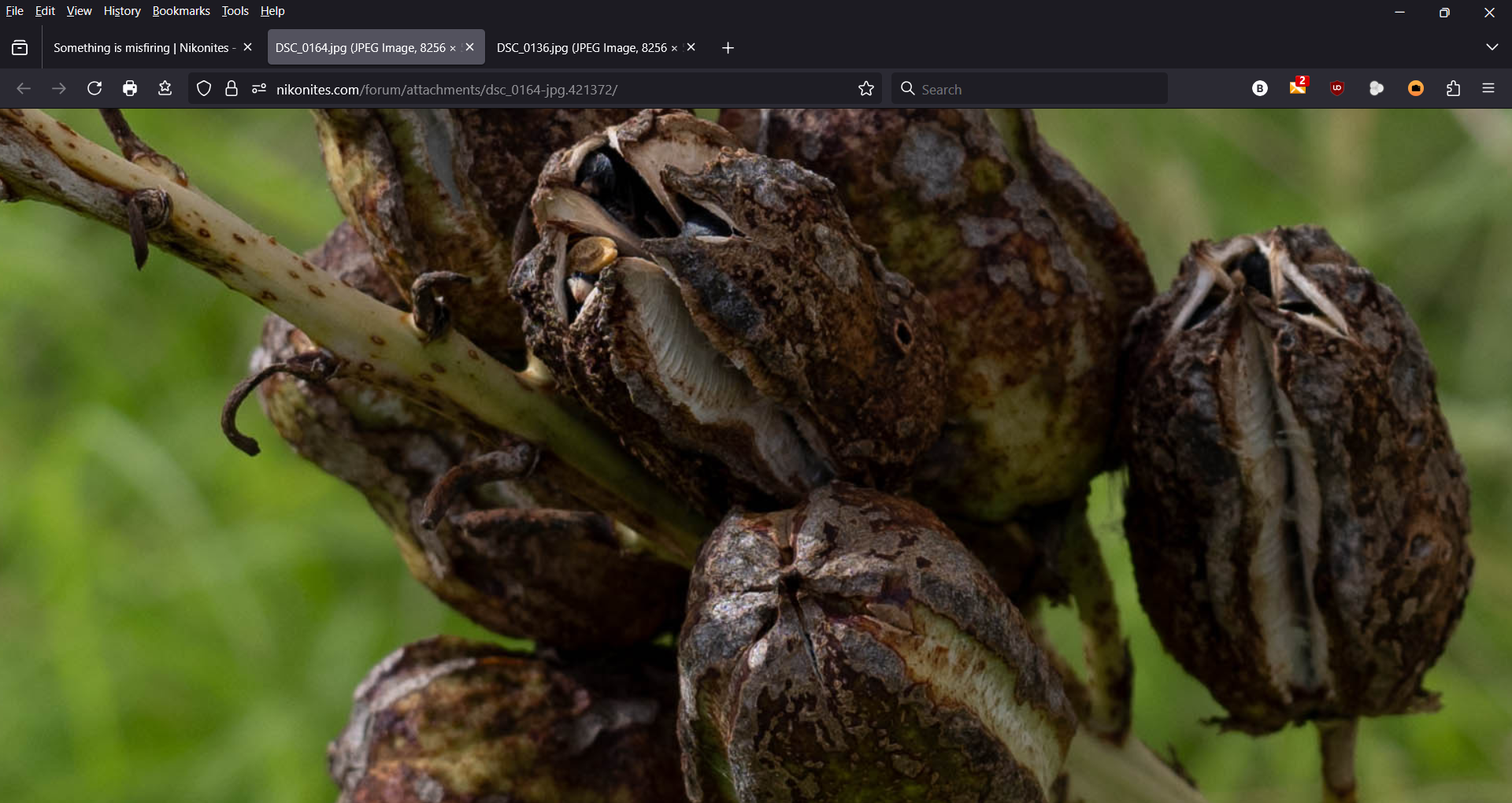Open the History menu
Viewport: 1512px width, 803px height.
[122, 11]
